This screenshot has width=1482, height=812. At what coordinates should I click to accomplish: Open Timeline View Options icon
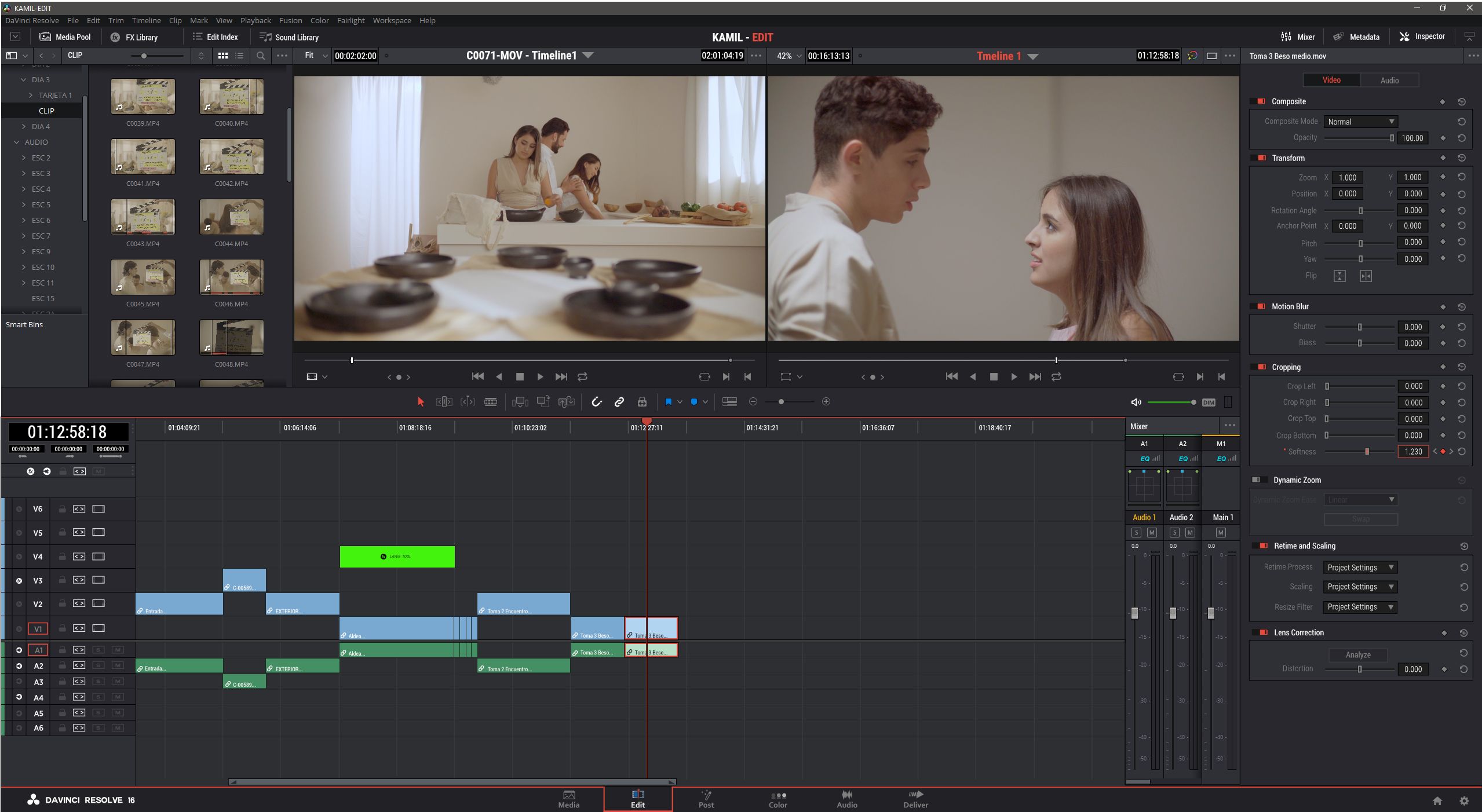(x=729, y=401)
